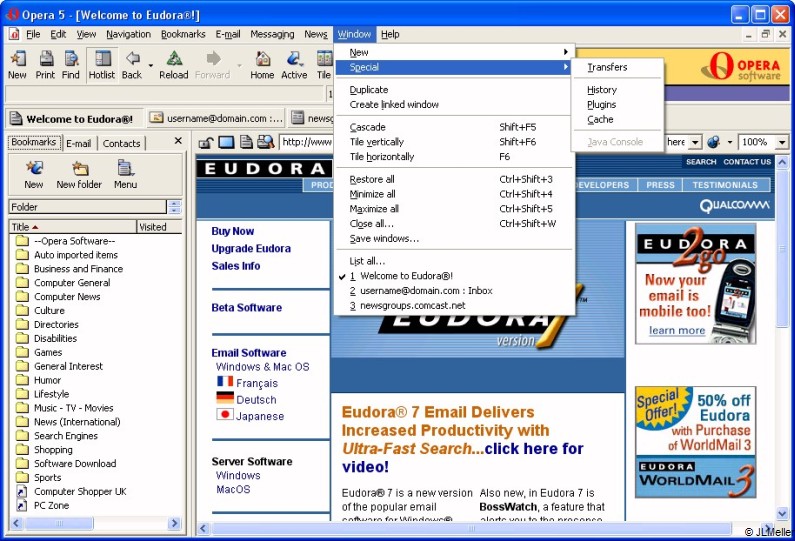The image size is (795, 541).
Task: Select Cascade in Window menu
Action: point(454,127)
